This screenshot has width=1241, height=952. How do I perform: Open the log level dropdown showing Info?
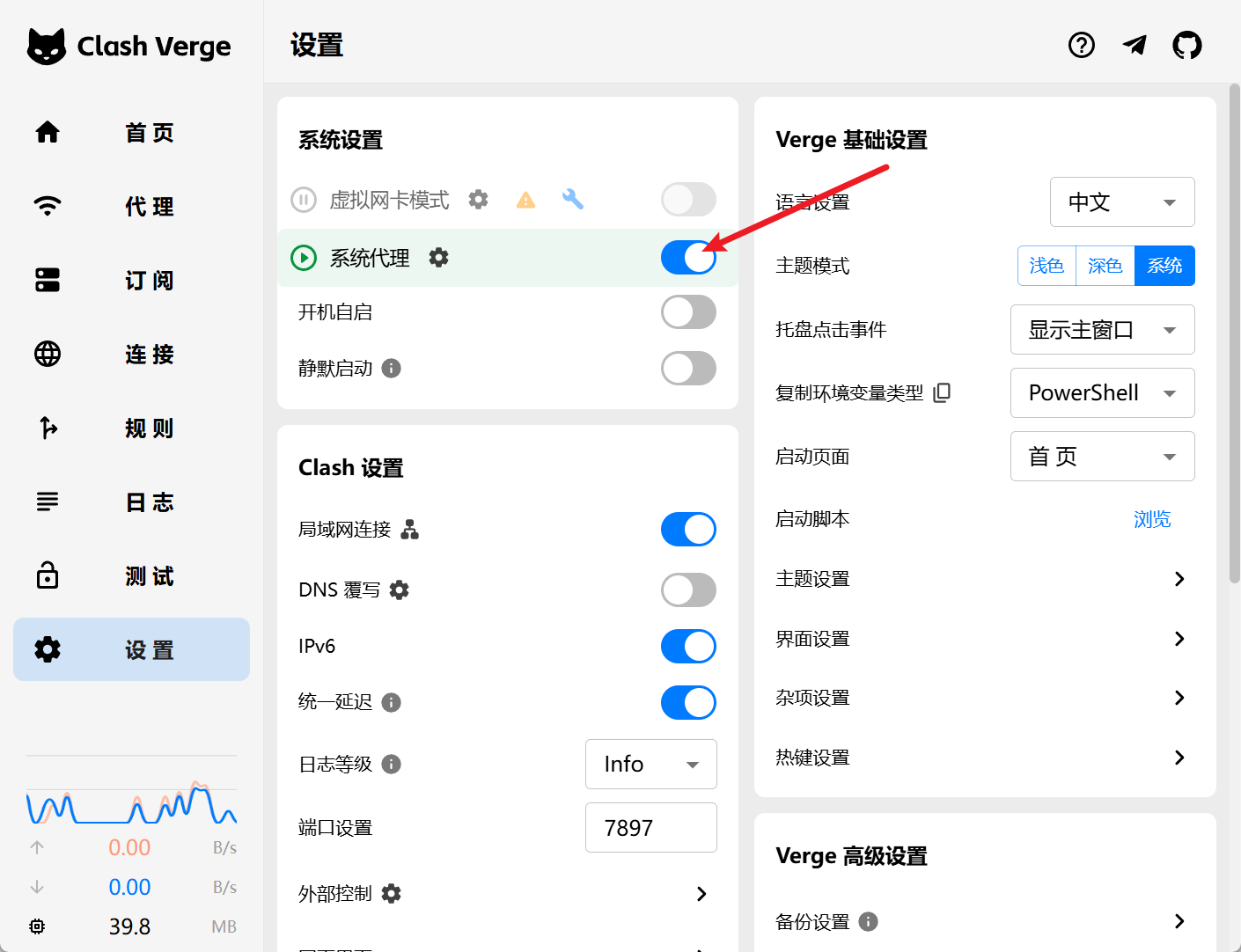[651, 765]
